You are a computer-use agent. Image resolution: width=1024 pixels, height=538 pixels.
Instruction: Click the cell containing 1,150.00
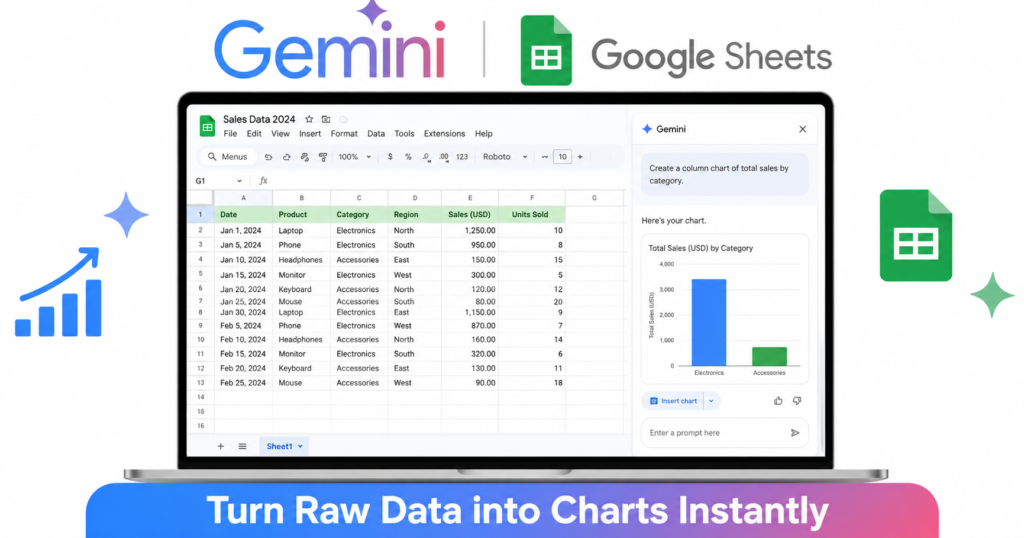pos(470,313)
